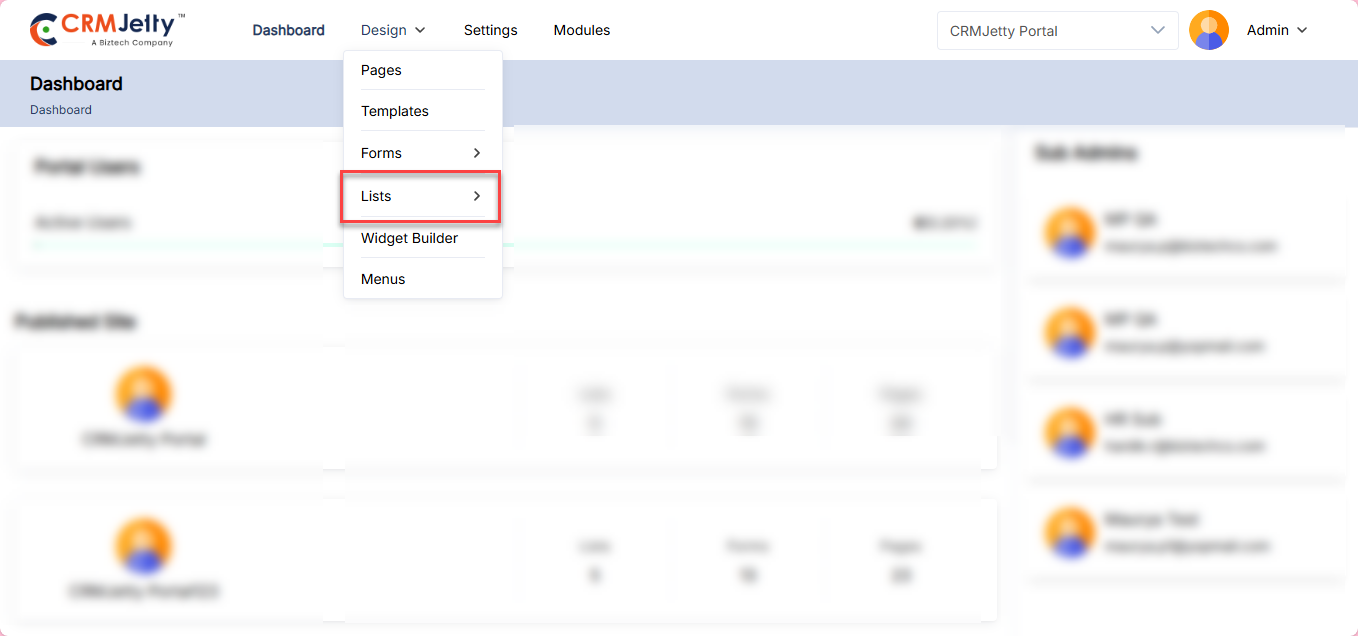Expand the Forms submenu
Image resolution: width=1358 pixels, height=636 pixels.
(381, 153)
